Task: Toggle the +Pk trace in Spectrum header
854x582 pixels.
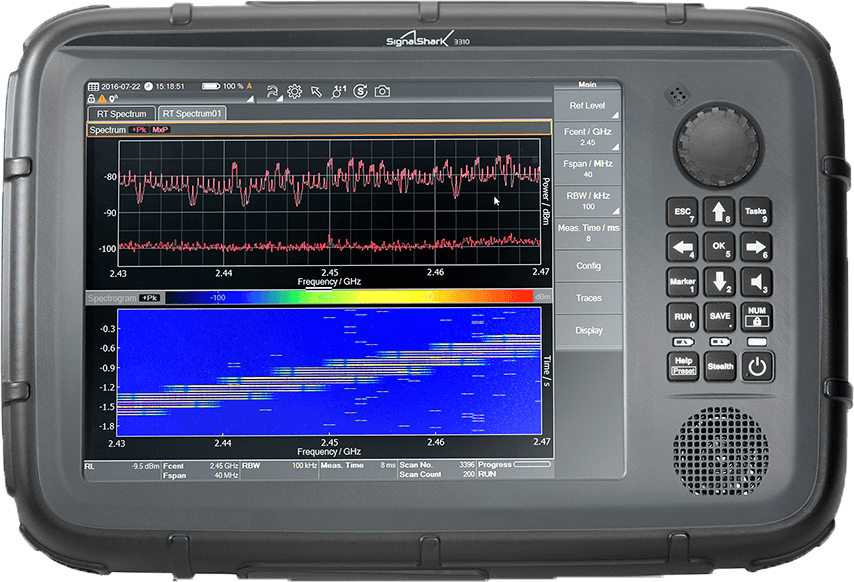Action: click(x=139, y=130)
